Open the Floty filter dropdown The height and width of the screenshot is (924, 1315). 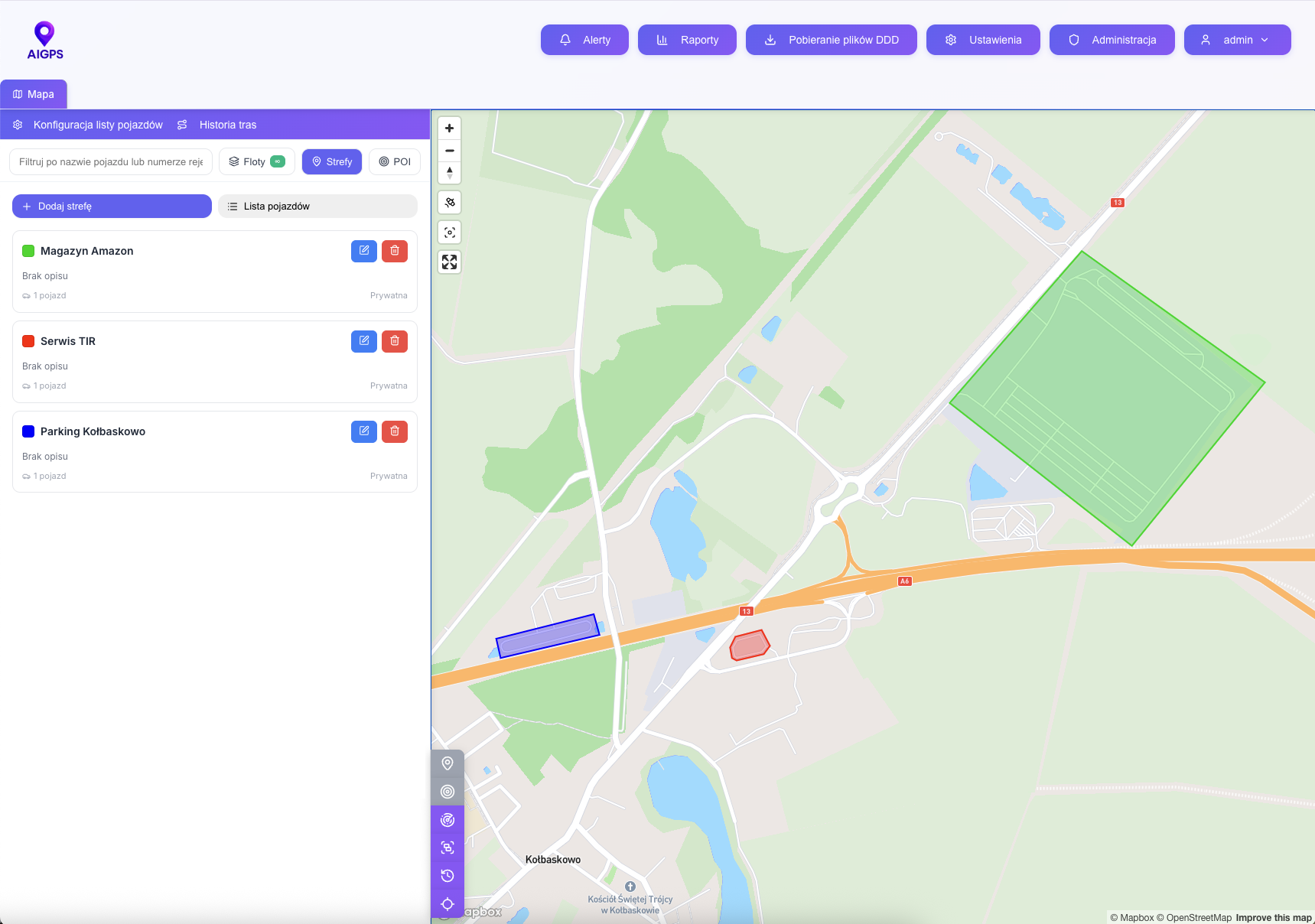tap(256, 161)
